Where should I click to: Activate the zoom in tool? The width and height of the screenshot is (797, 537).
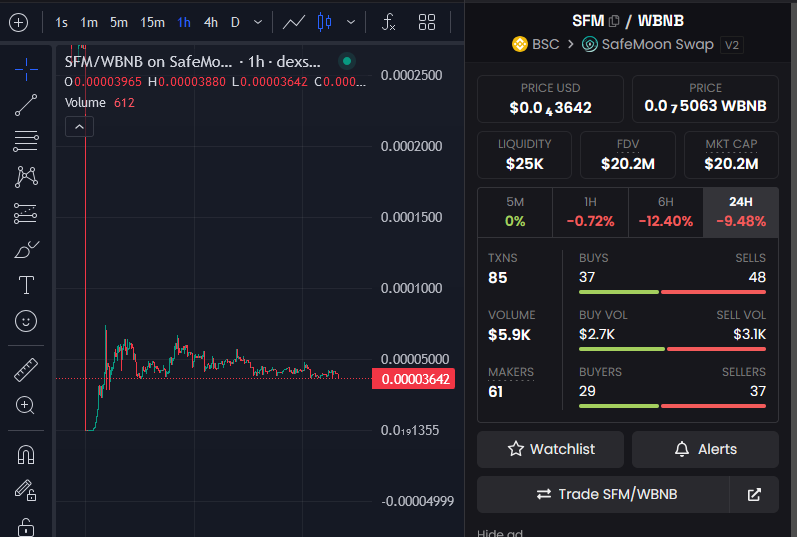[x=26, y=405]
